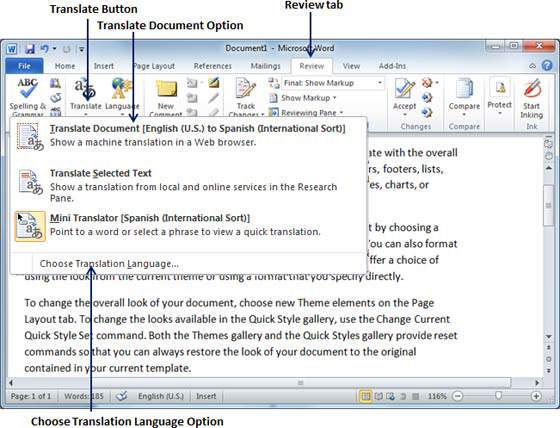
Task: Switch to Full Screen Reading view
Action: (x=378, y=396)
